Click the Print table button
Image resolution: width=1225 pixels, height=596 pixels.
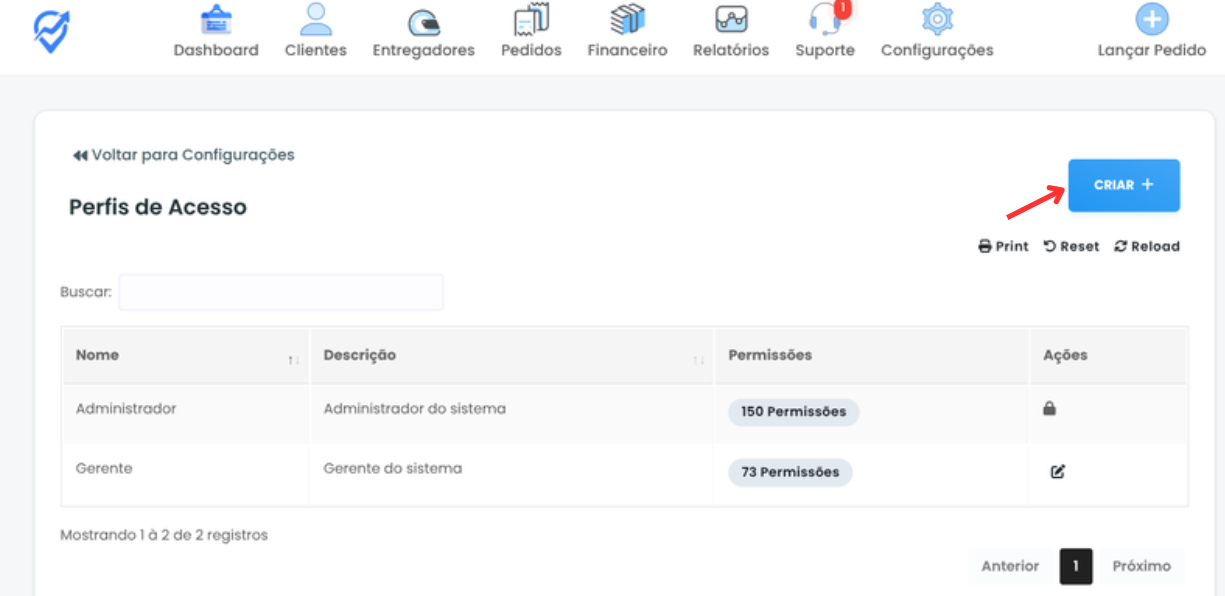click(1003, 246)
